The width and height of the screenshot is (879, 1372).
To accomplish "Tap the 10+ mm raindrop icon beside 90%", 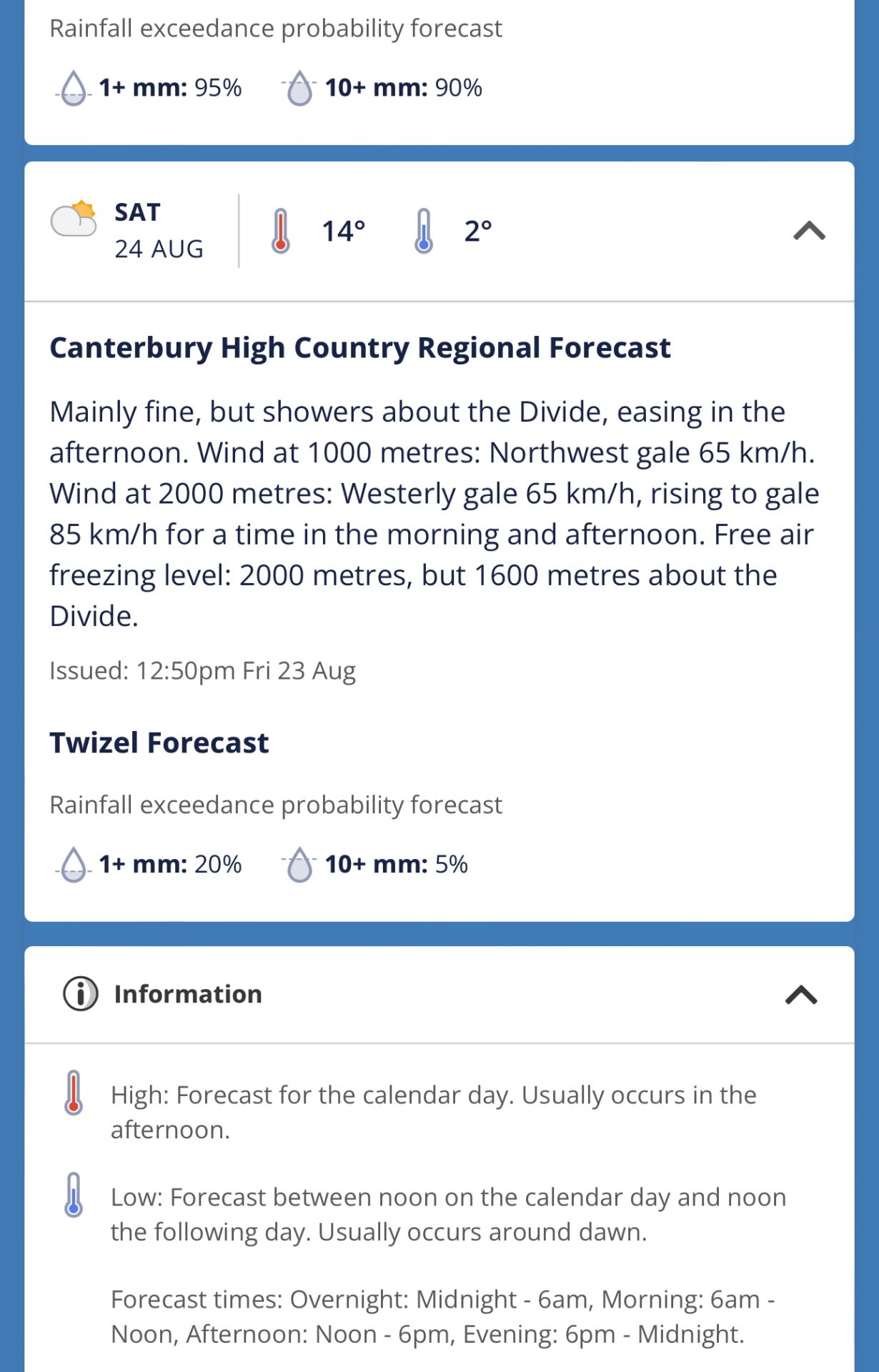I will pos(299,88).
